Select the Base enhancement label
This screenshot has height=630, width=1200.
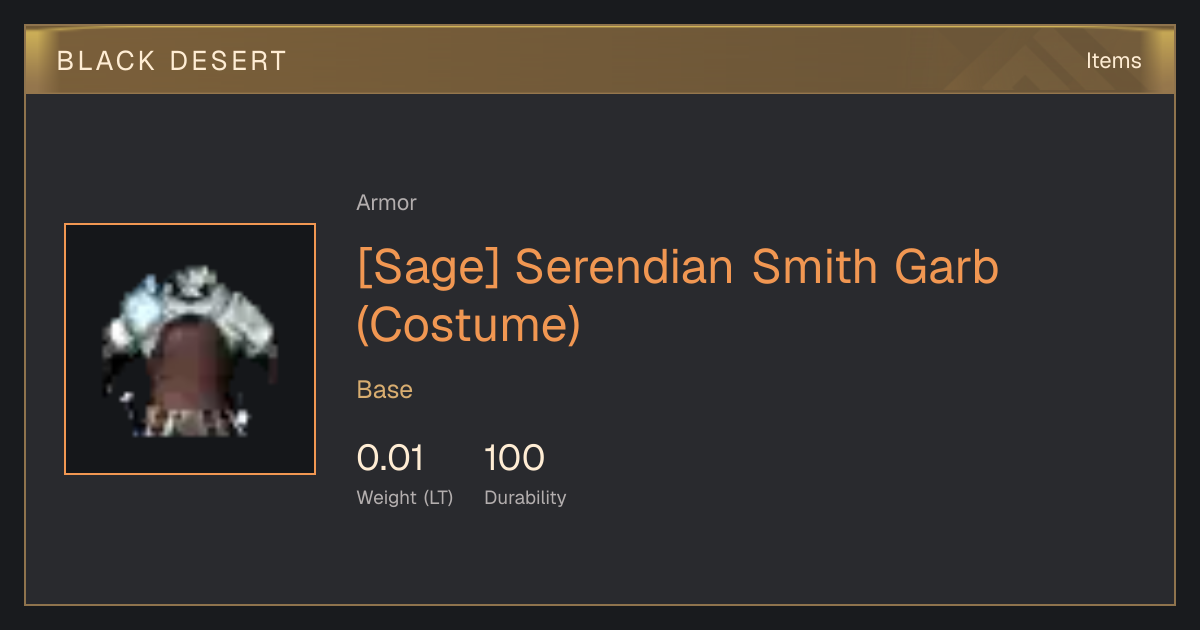coord(385,390)
